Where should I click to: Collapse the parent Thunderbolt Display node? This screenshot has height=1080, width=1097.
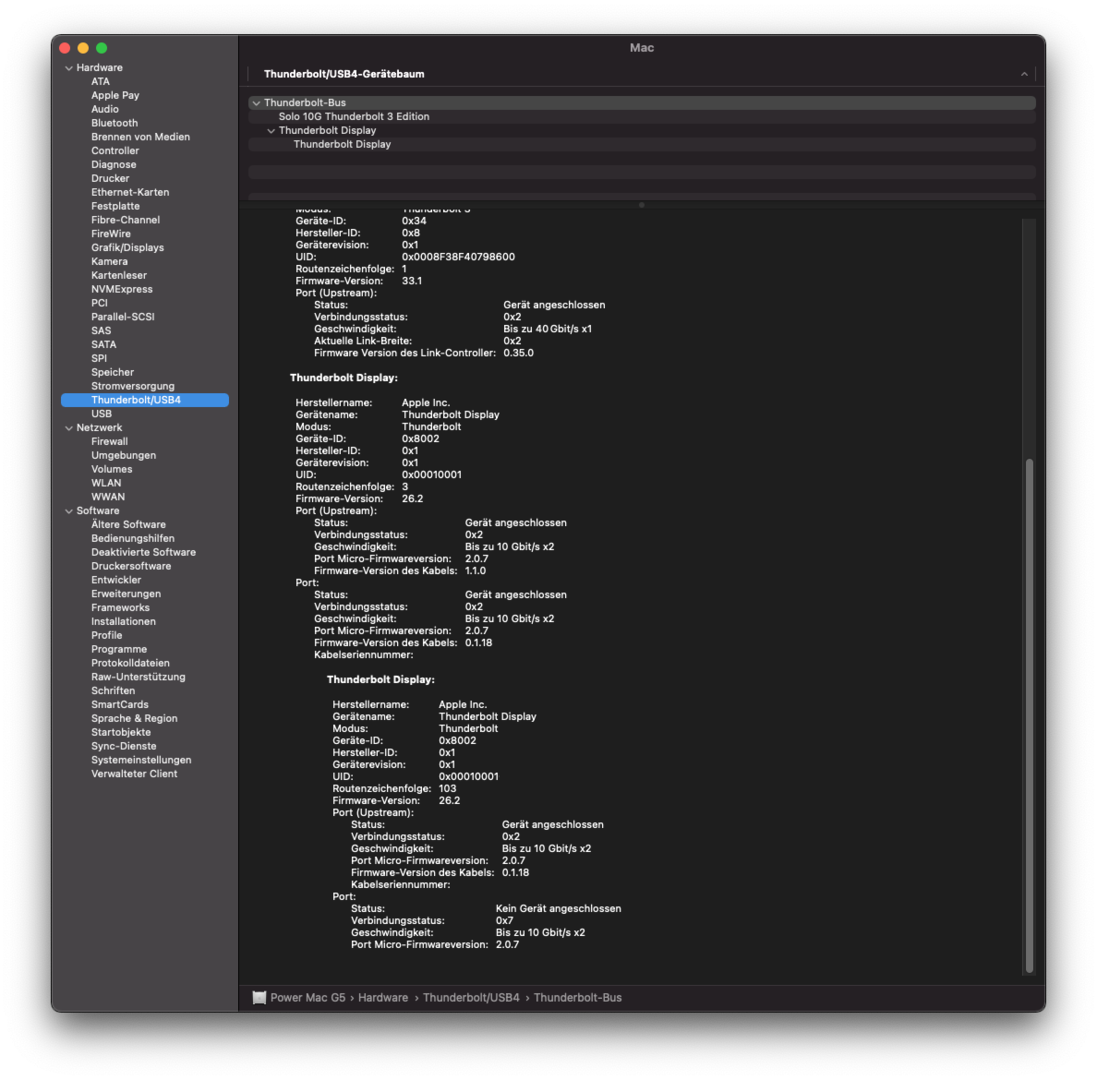pos(271,131)
